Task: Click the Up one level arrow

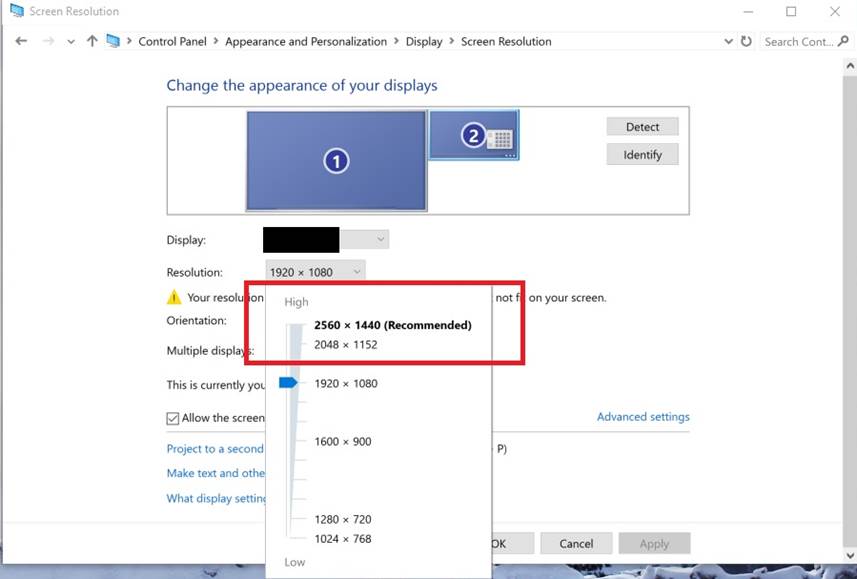Action: pos(92,41)
